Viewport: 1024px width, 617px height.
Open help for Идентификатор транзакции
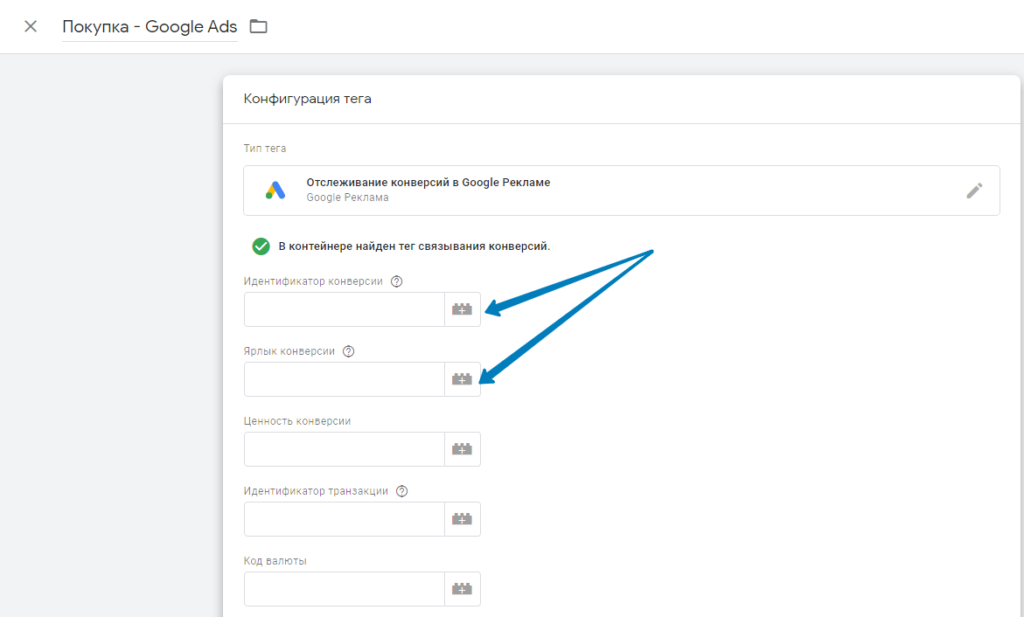pyautogui.click(x=402, y=491)
